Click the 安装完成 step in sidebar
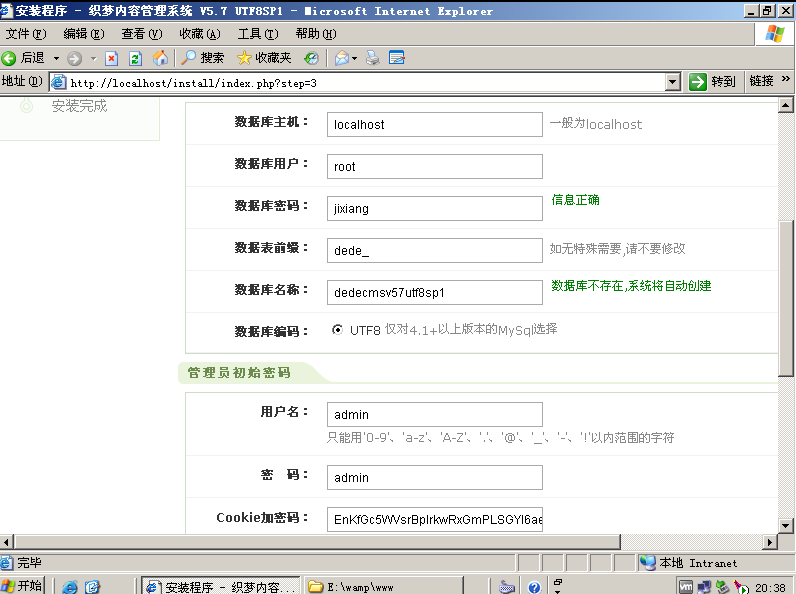796x594 pixels. pos(79,106)
